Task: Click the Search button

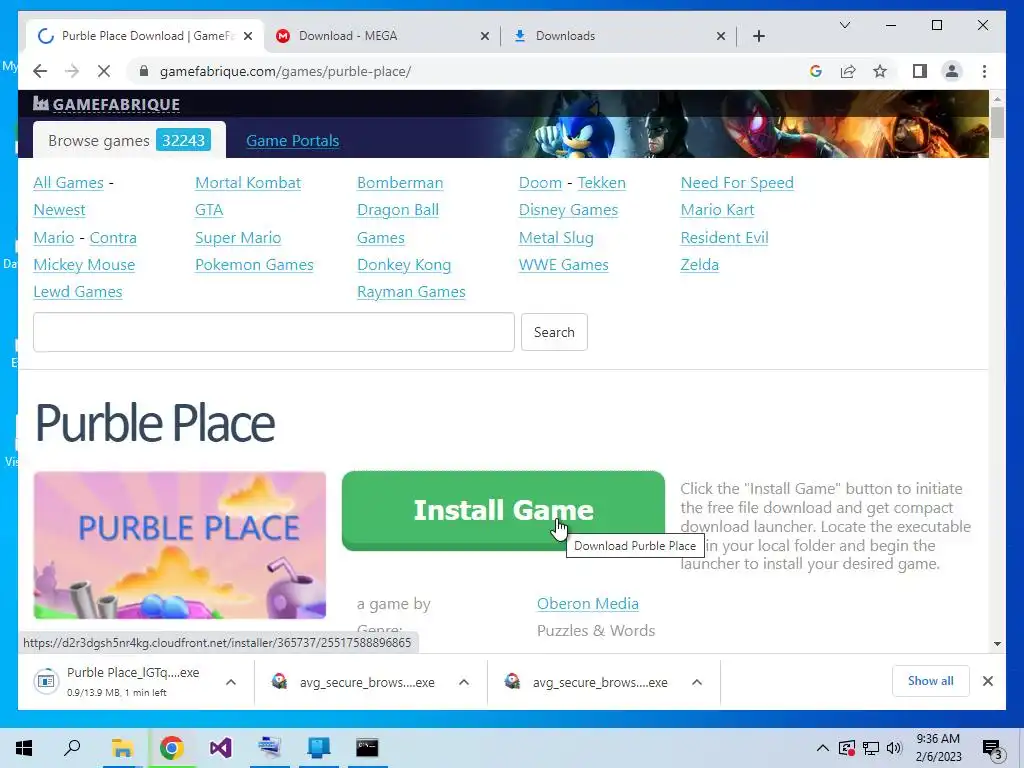Action: tap(554, 332)
